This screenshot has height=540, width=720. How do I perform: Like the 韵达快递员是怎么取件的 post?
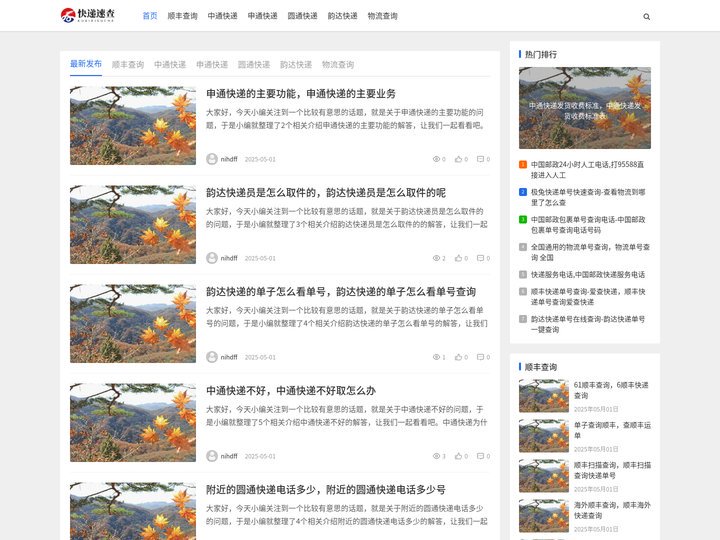(458, 258)
